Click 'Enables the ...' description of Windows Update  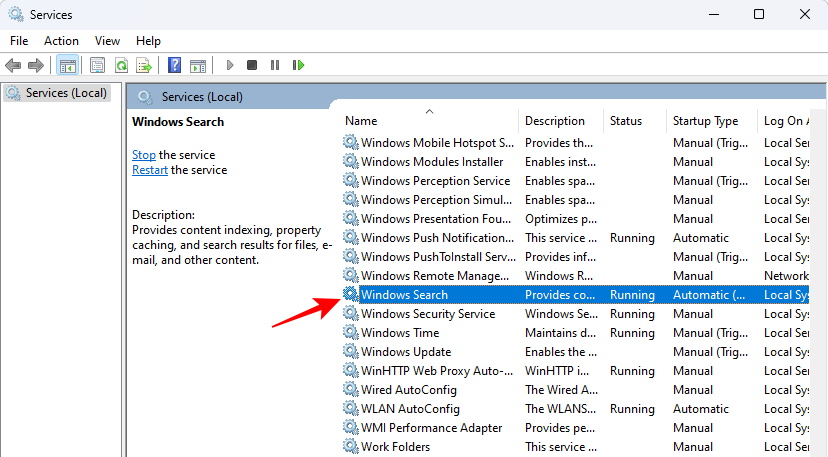coord(561,352)
